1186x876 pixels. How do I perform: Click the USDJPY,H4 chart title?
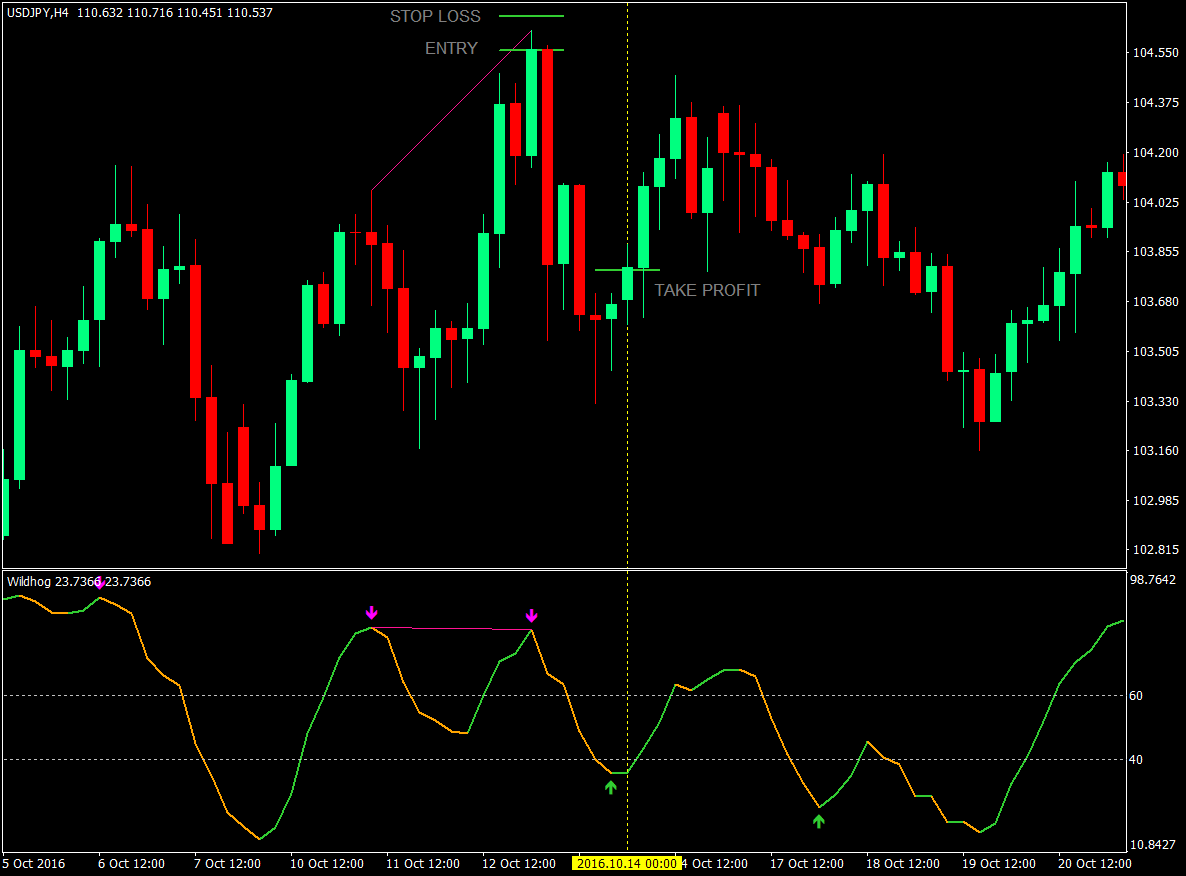[38, 13]
